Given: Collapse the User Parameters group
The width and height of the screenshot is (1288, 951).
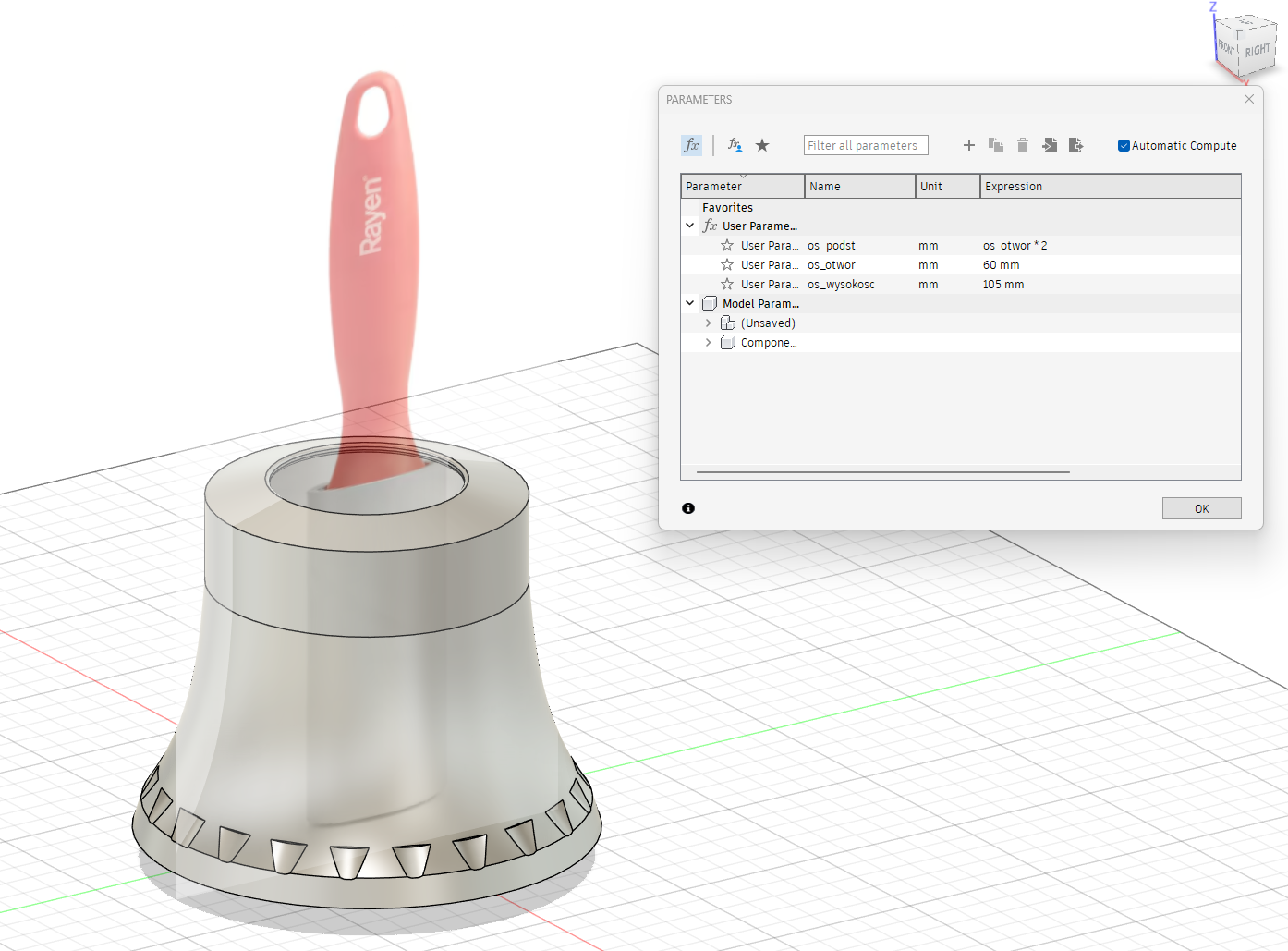Looking at the screenshot, I should pos(690,226).
